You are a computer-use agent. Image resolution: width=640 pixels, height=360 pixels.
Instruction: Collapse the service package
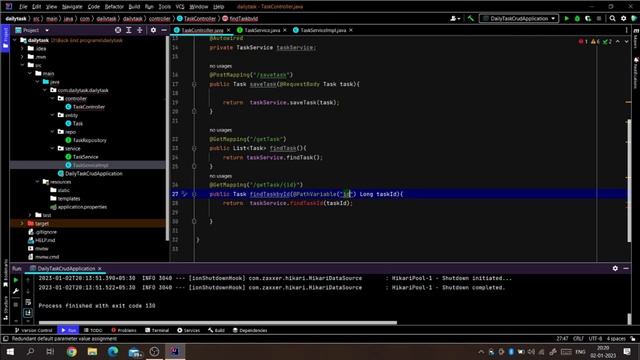pyautogui.click(x=53, y=149)
